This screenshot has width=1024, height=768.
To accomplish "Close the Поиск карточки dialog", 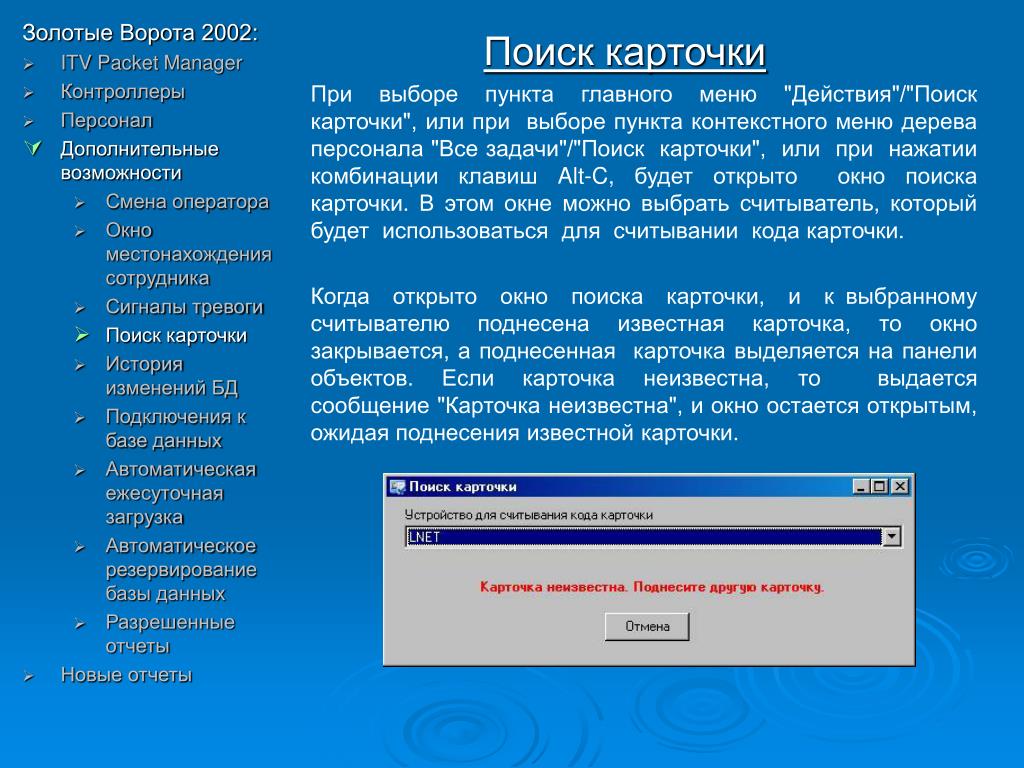I will click(900, 487).
